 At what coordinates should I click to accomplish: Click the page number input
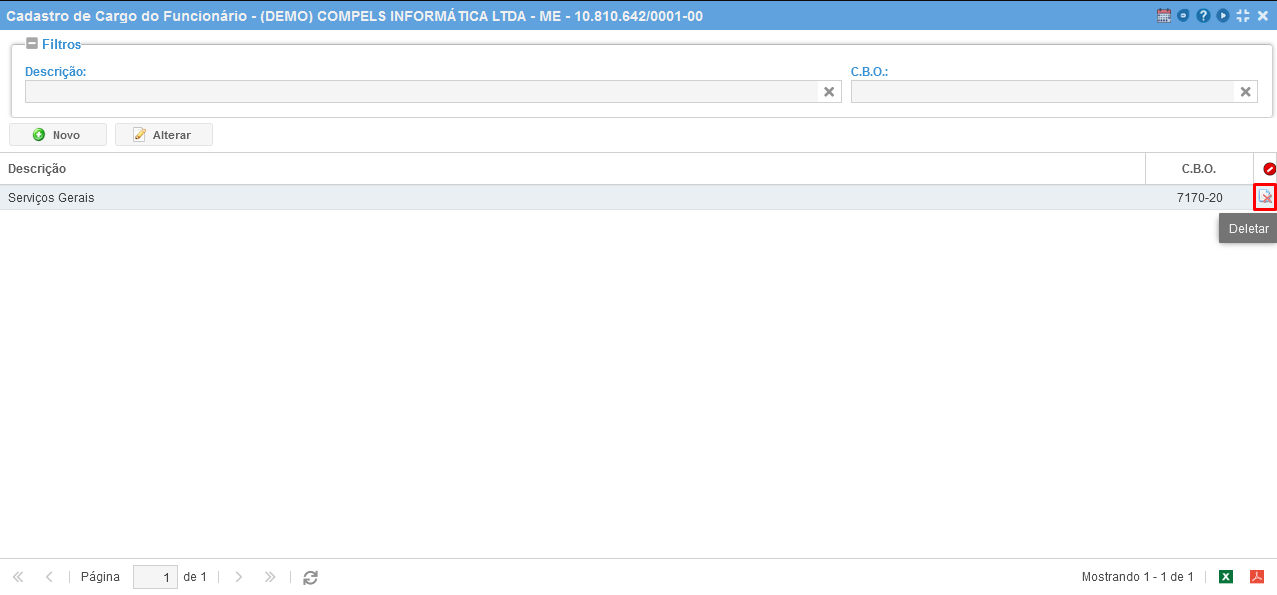click(x=155, y=577)
